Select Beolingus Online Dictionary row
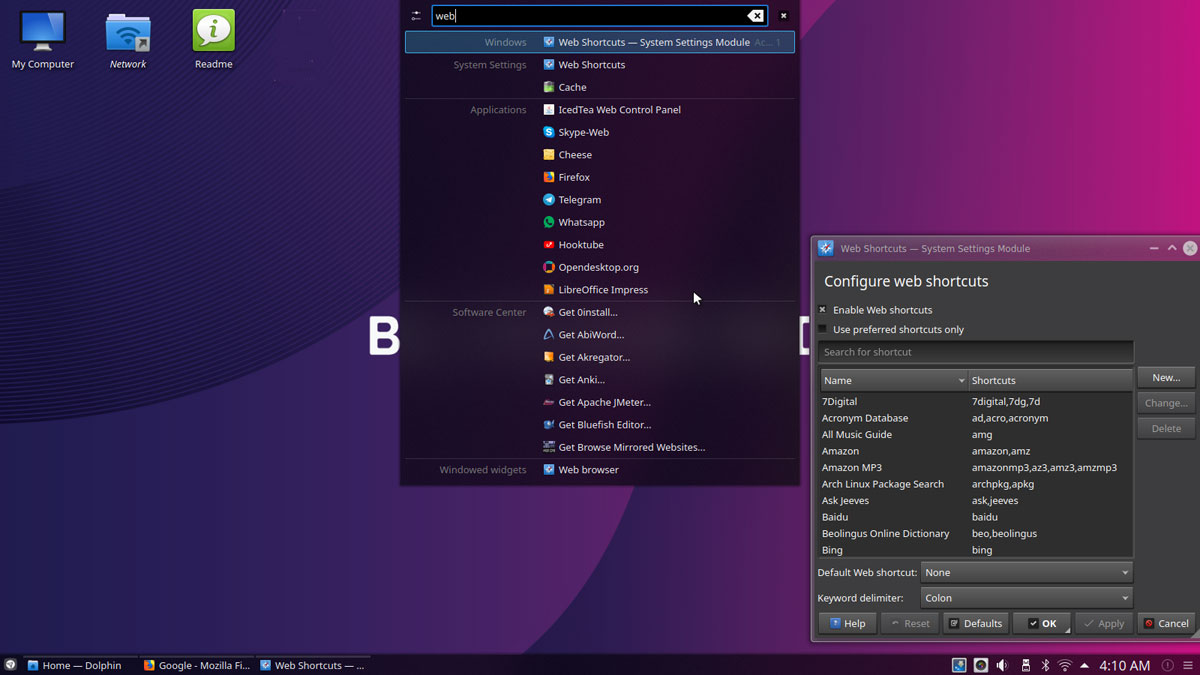 coord(976,533)
